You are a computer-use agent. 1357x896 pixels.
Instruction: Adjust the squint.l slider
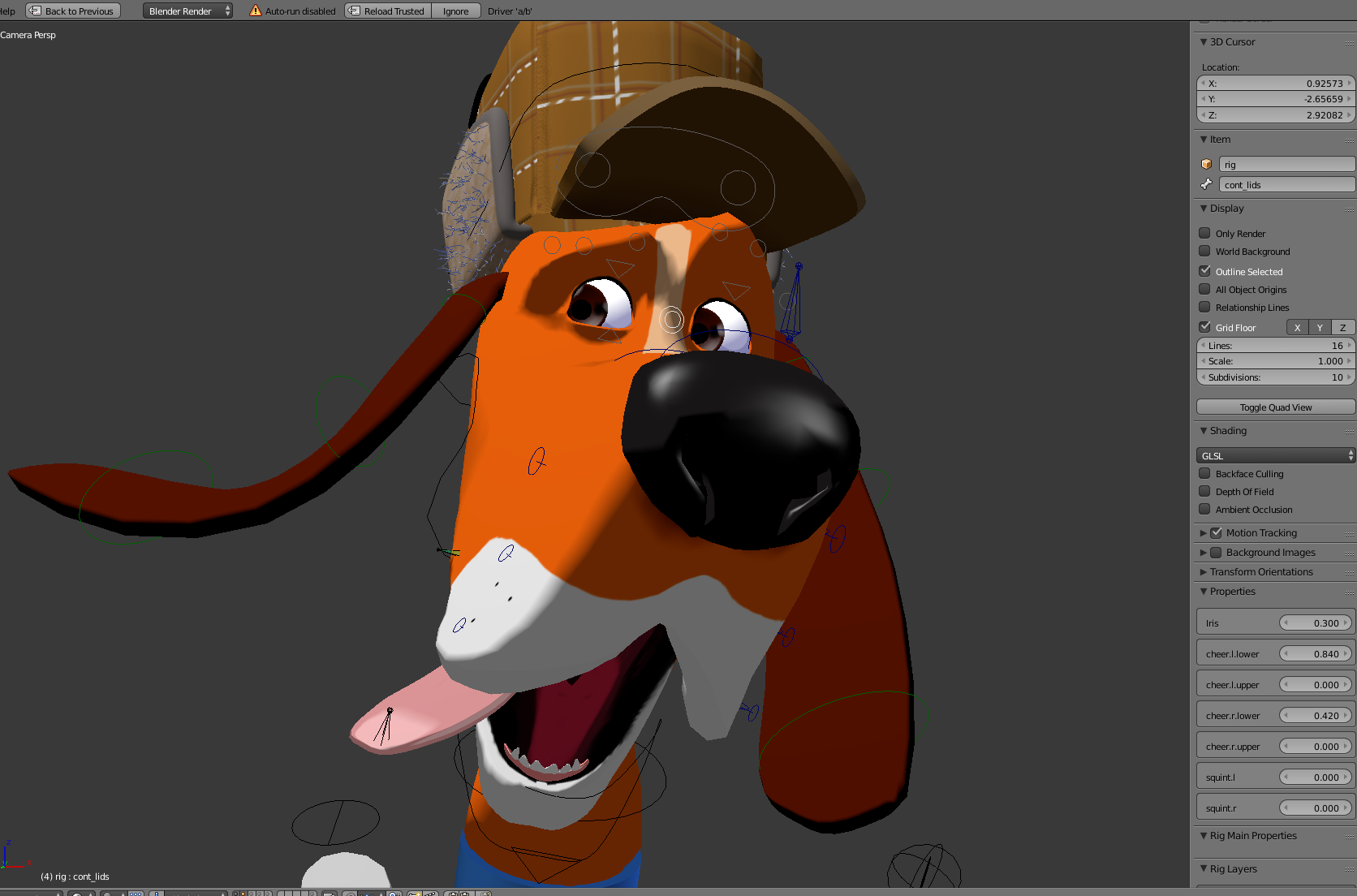pyautogui.click(x=1316, y=777)
